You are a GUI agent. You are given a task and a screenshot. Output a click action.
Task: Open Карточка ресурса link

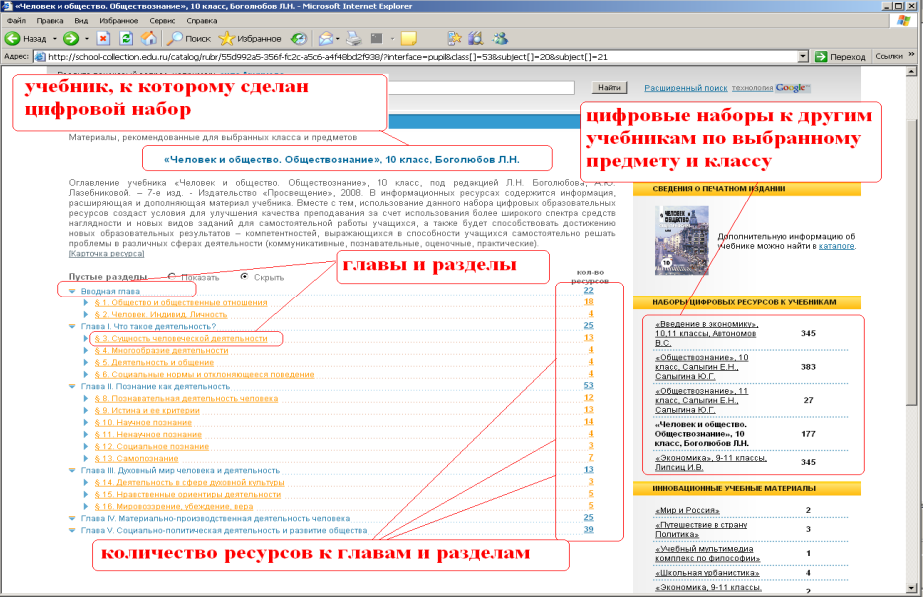(107, 254)
